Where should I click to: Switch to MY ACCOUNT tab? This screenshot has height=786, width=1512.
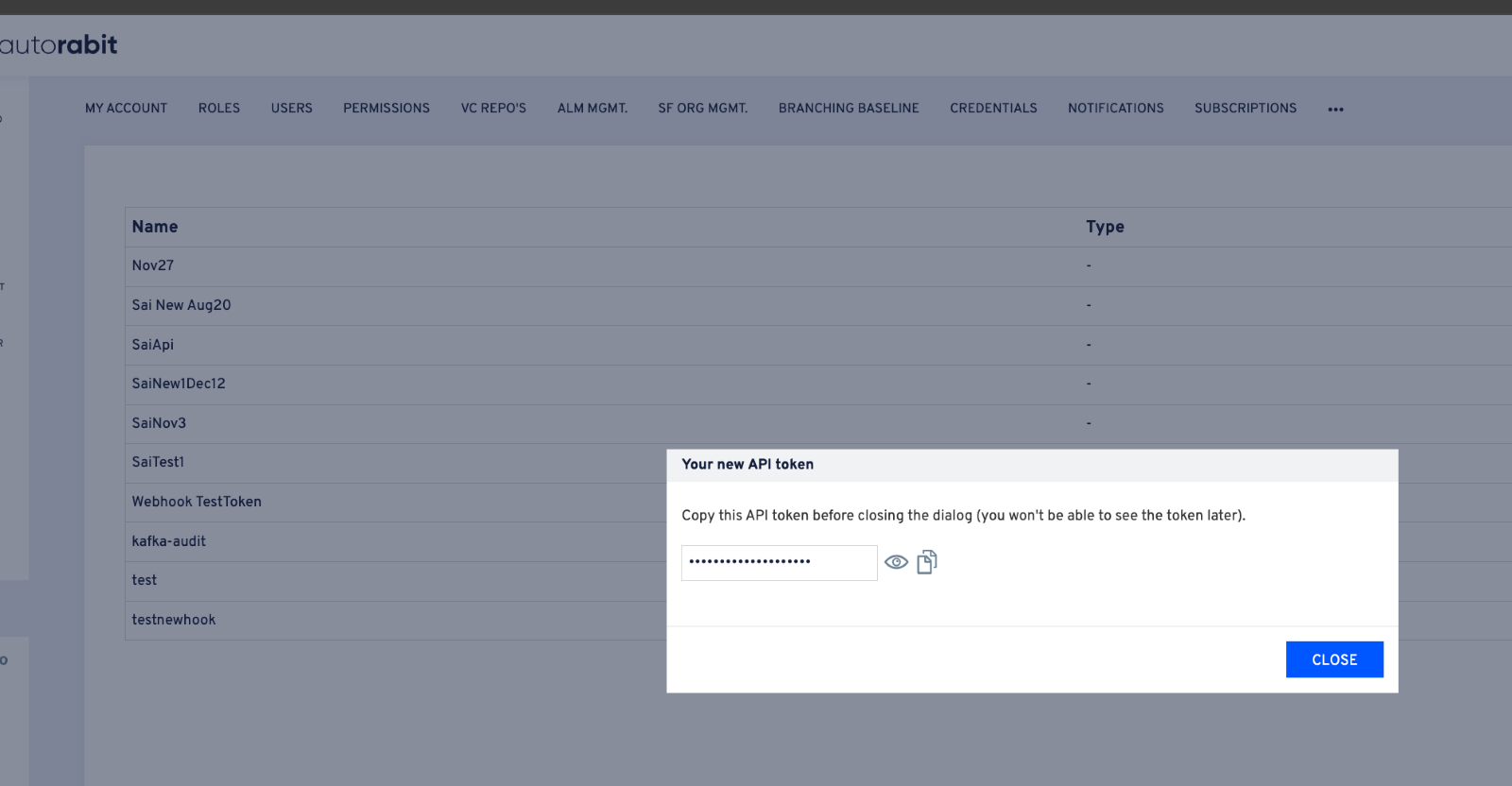[x=126, y=109]
